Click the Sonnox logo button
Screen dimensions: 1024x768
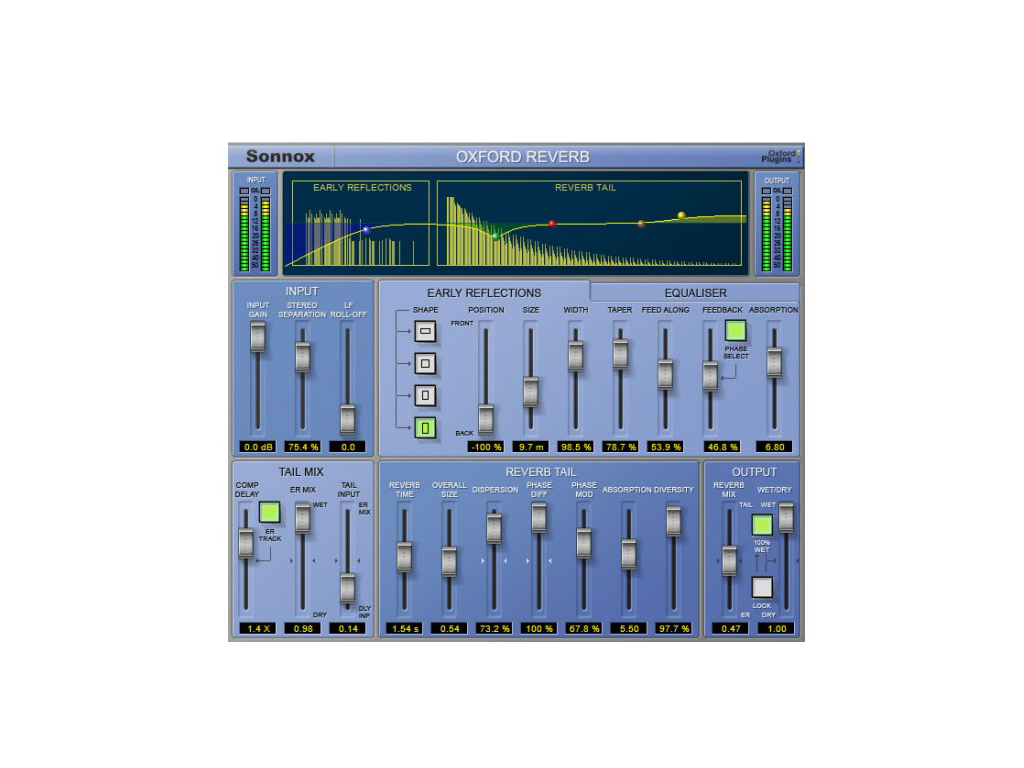tap(280, 157)
